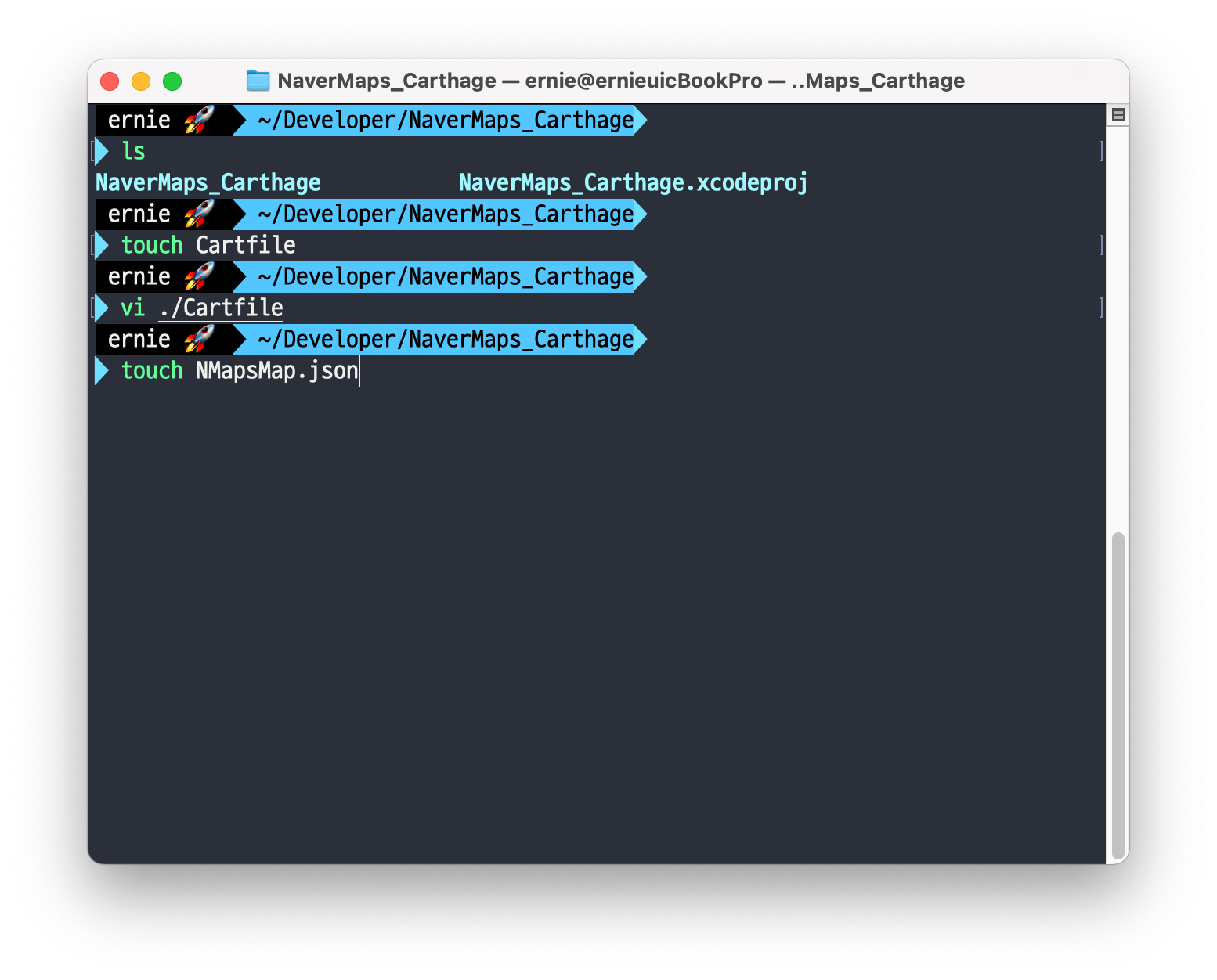
Task: Click the rocket emoji in last prompt
Action: [x=200, y=339]
